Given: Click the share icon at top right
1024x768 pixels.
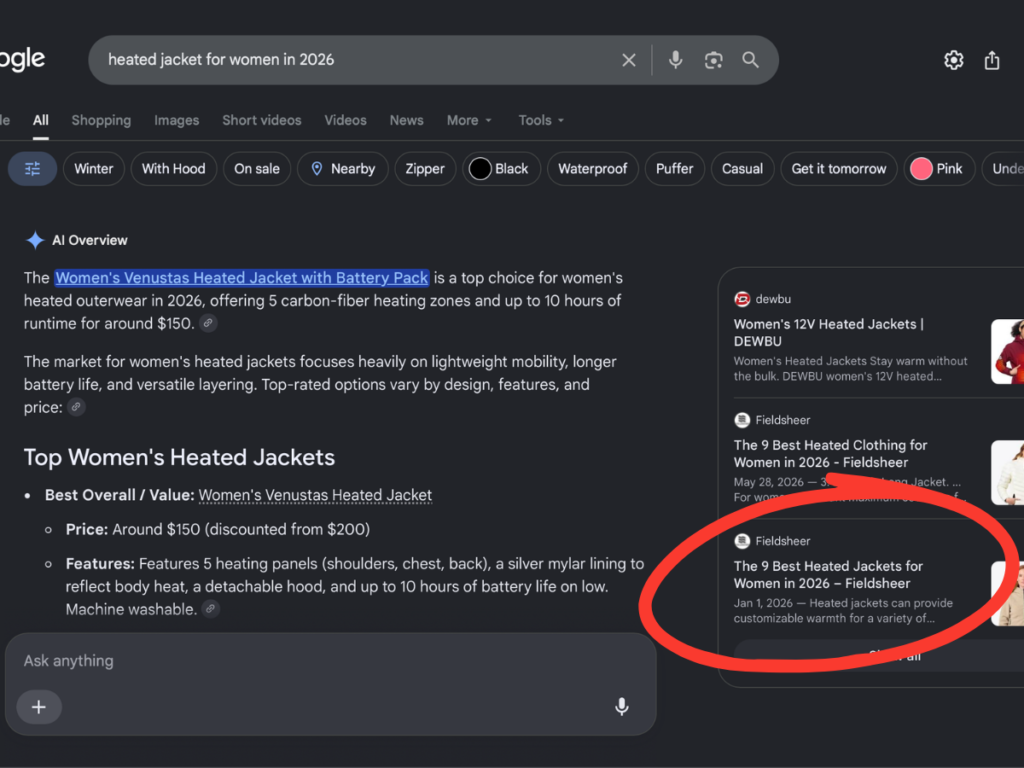Looking at the screenshot, I should pyautogui.click(x=992, y=60).
